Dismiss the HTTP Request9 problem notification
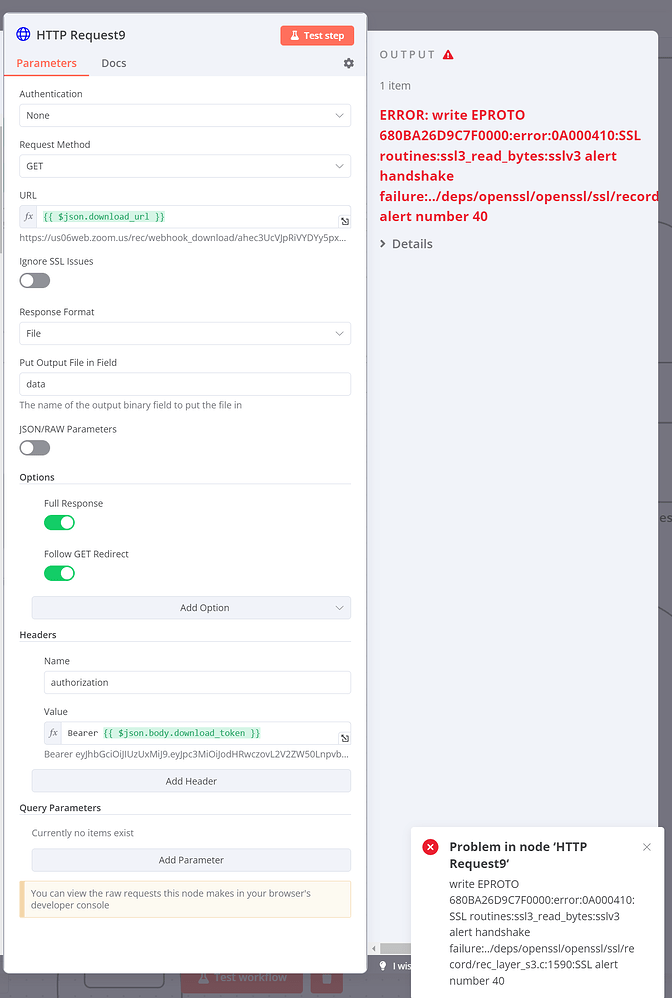 coord(647,847)
